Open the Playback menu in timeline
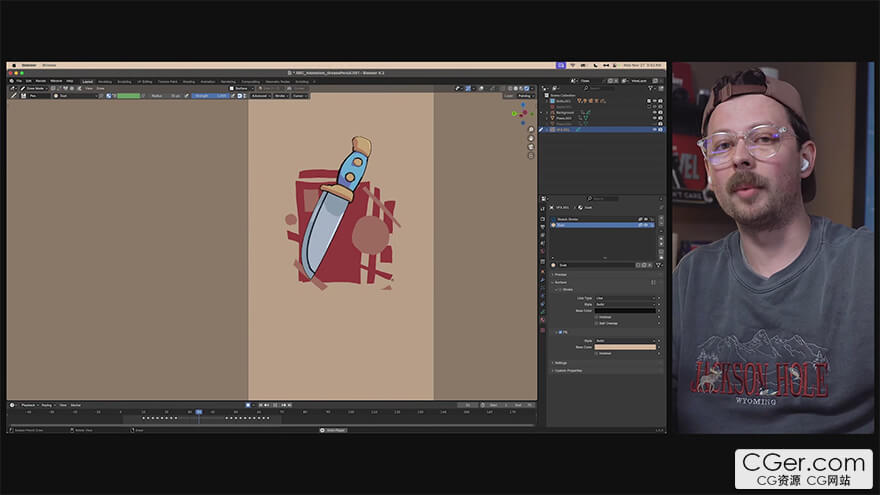880x495 pixels. click(x=29, y=405)
